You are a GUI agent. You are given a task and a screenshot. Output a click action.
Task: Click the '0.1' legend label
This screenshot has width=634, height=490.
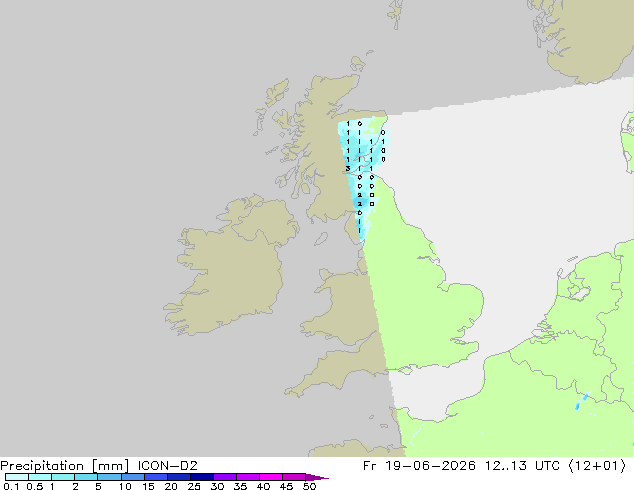[x=11, y=486]
